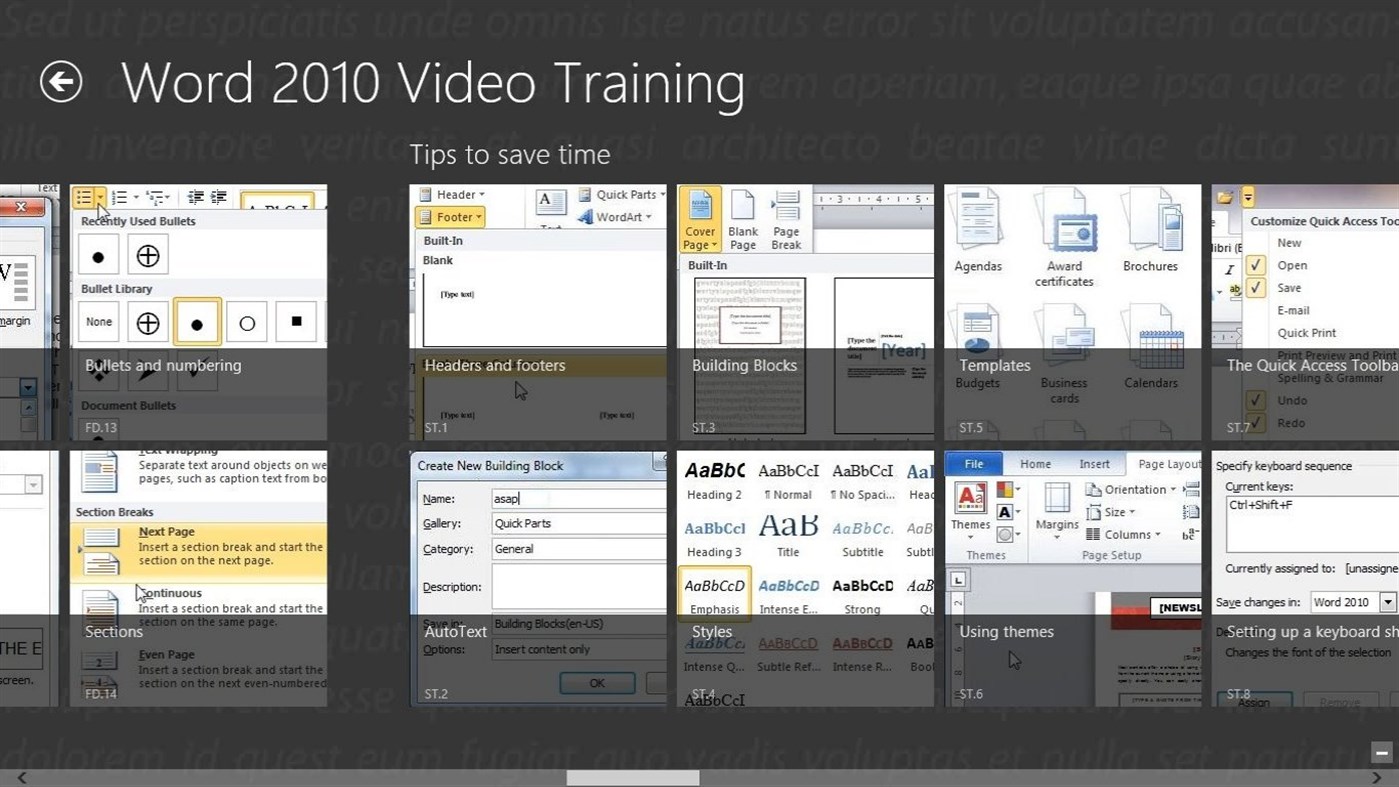Open the Size dropdown in Page Setup

(1118, 512)
